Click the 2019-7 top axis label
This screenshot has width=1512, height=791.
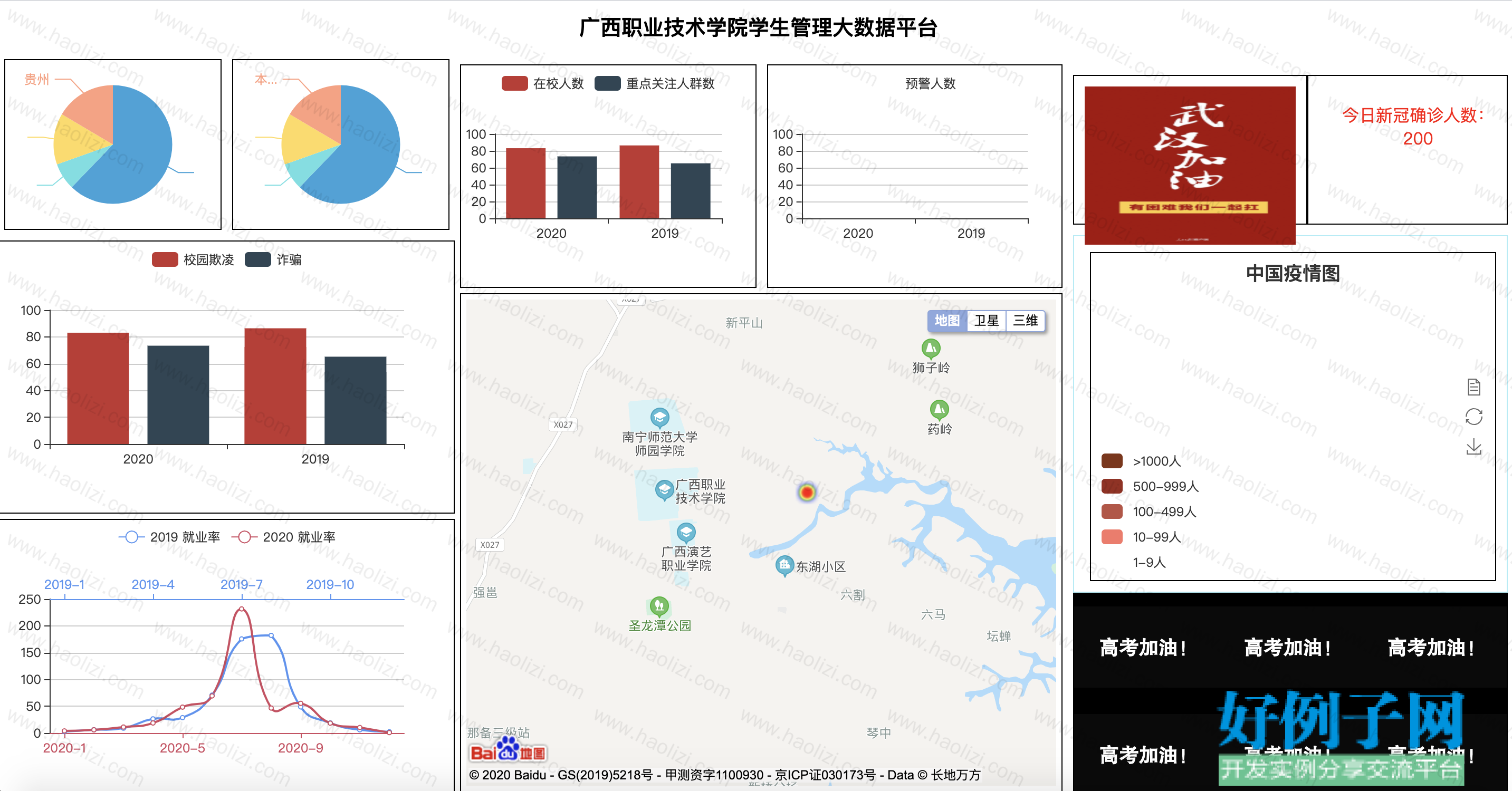tap(241, 584)
